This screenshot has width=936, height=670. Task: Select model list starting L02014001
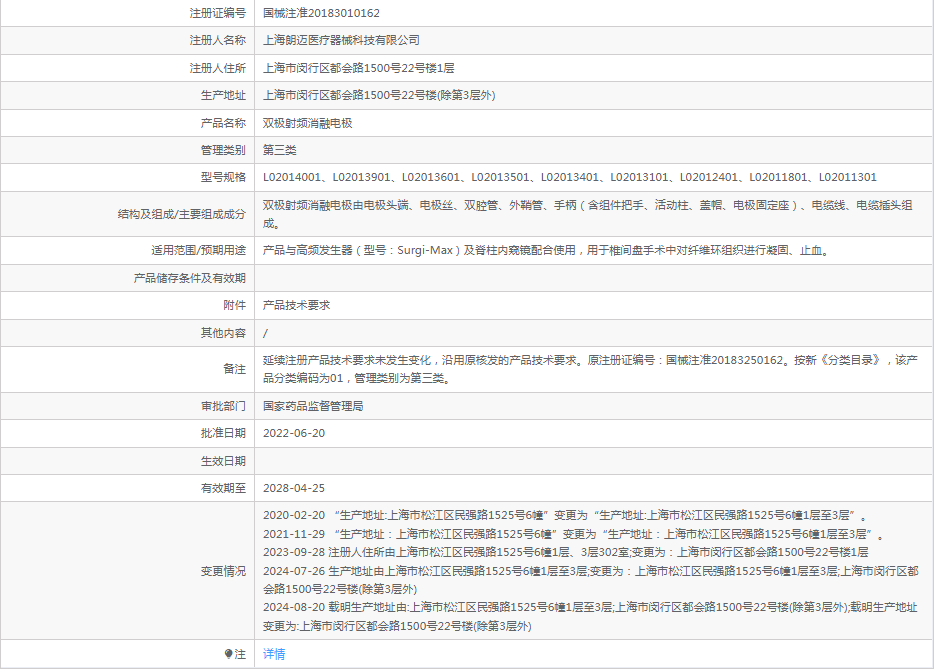click(x=569, y=177)
